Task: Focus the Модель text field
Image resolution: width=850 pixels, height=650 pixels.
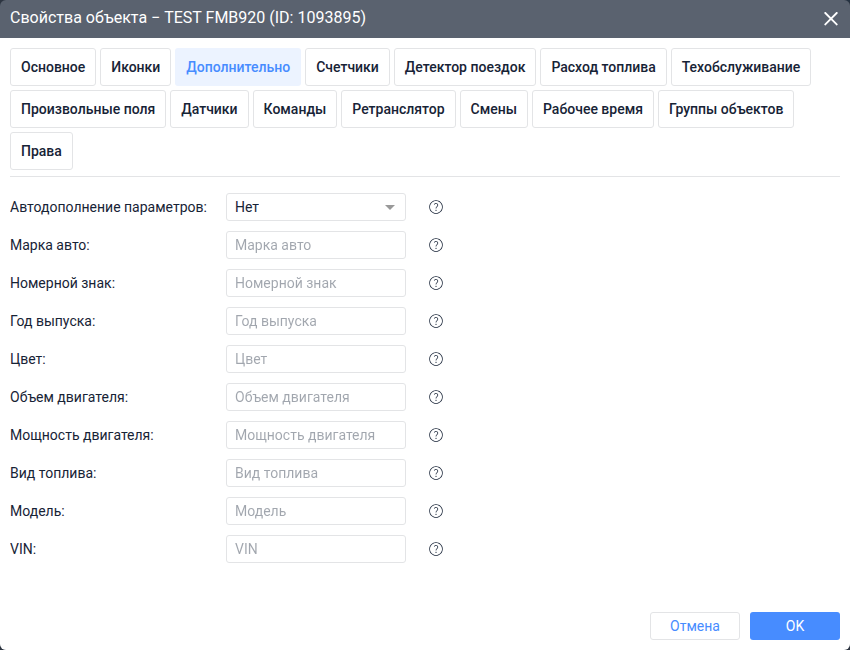Action: pos(316,511)
